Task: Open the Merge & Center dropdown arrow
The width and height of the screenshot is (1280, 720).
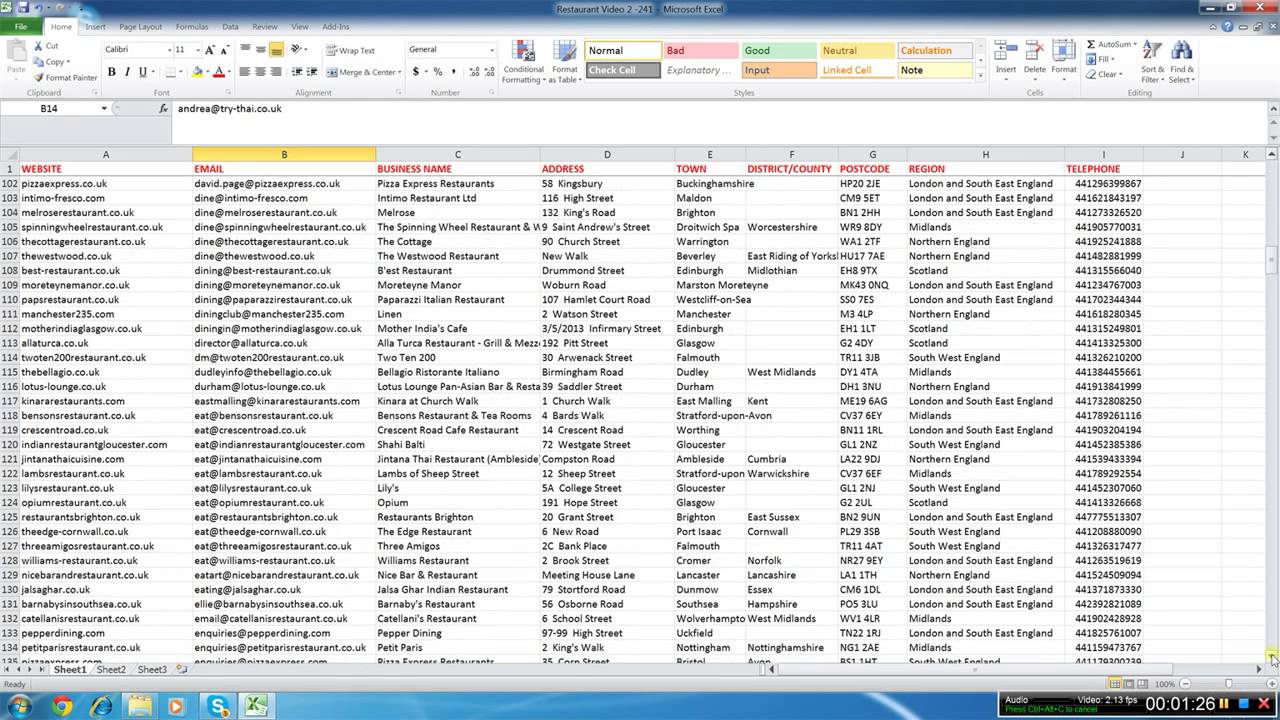Action: (x=400, y=72)
